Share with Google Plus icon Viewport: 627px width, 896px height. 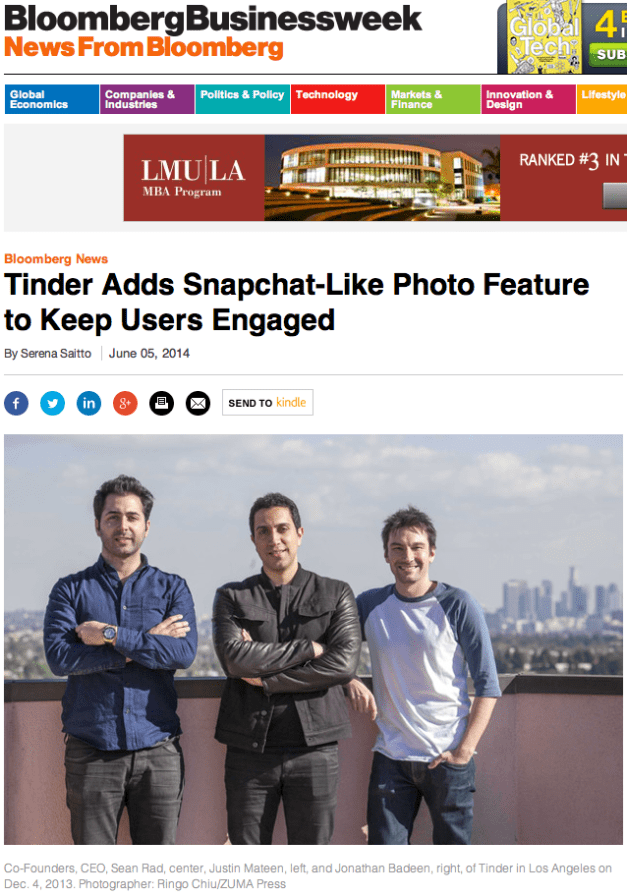point(125,403)
